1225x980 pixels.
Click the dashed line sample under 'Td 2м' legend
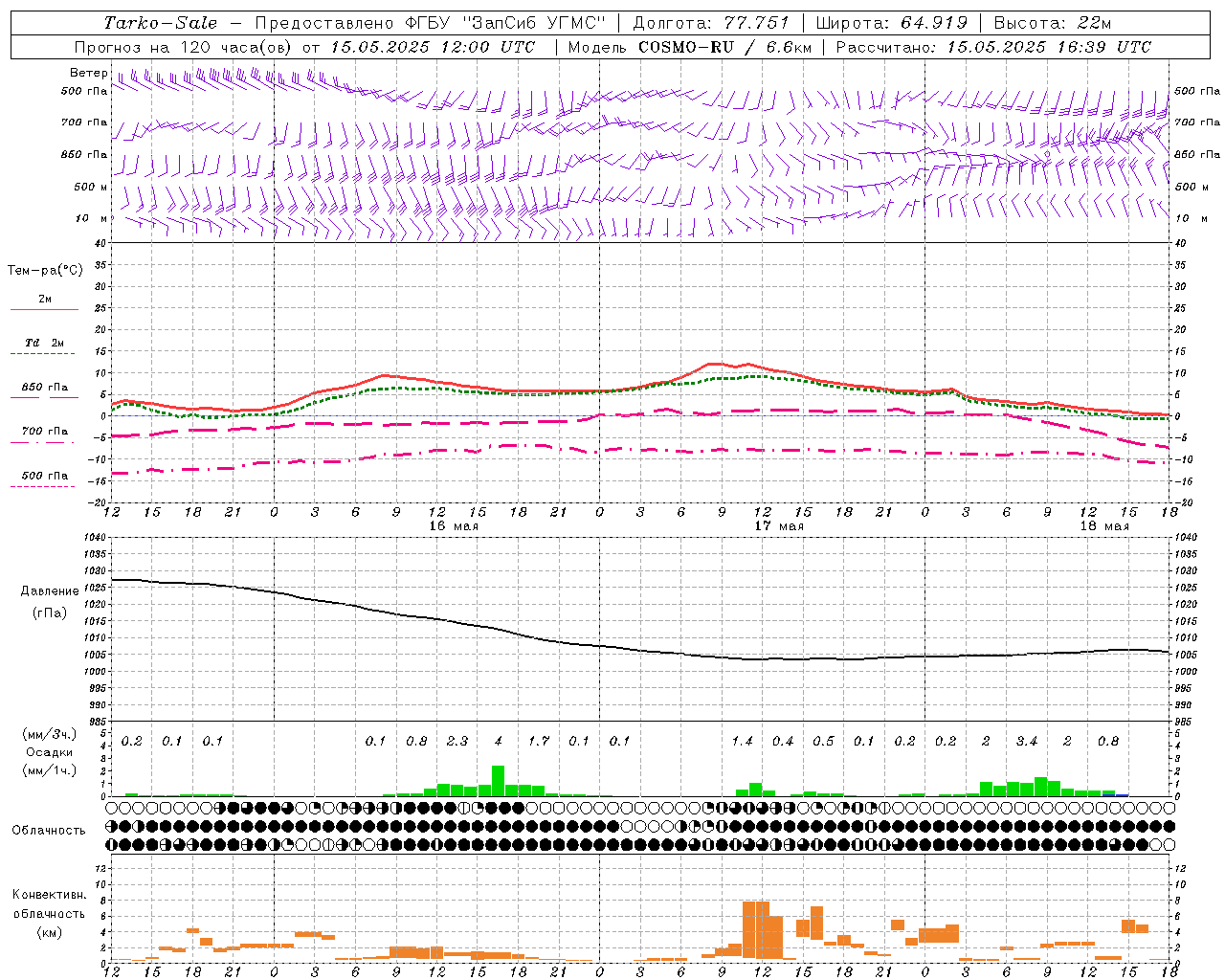point(42,354)
